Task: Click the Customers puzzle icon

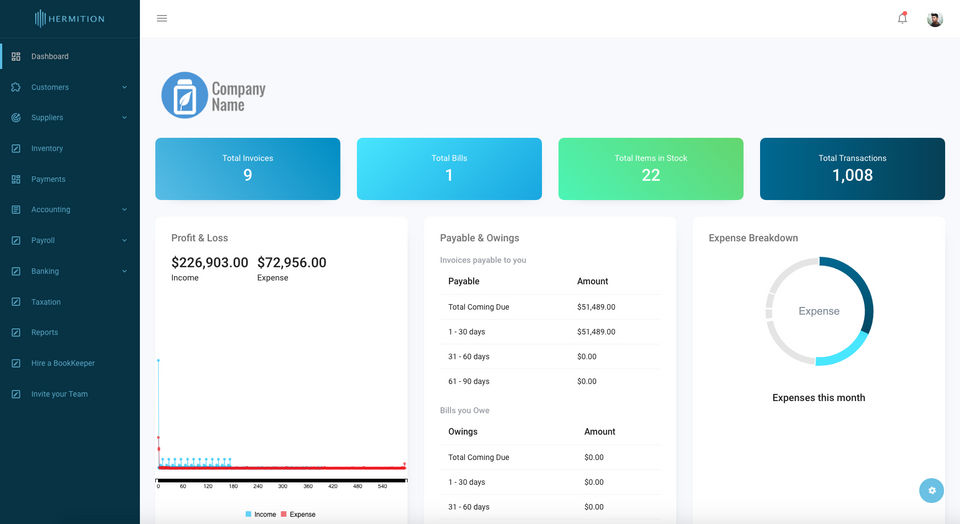Action: (16, 87)
